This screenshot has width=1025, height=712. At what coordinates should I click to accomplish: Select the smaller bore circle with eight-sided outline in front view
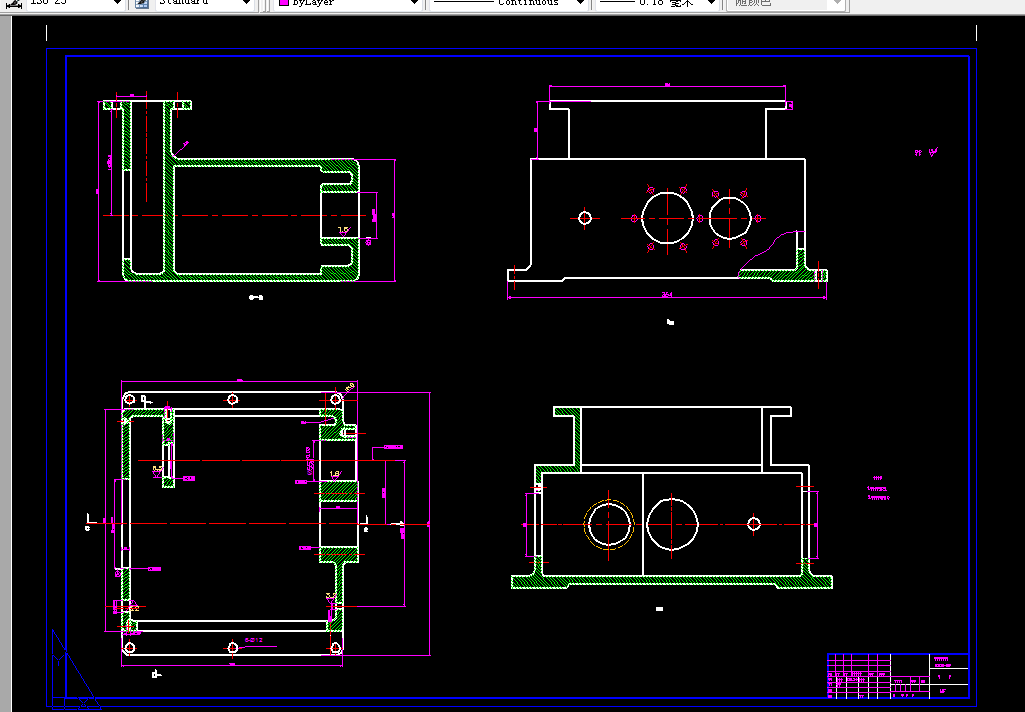tap(730, 218)
